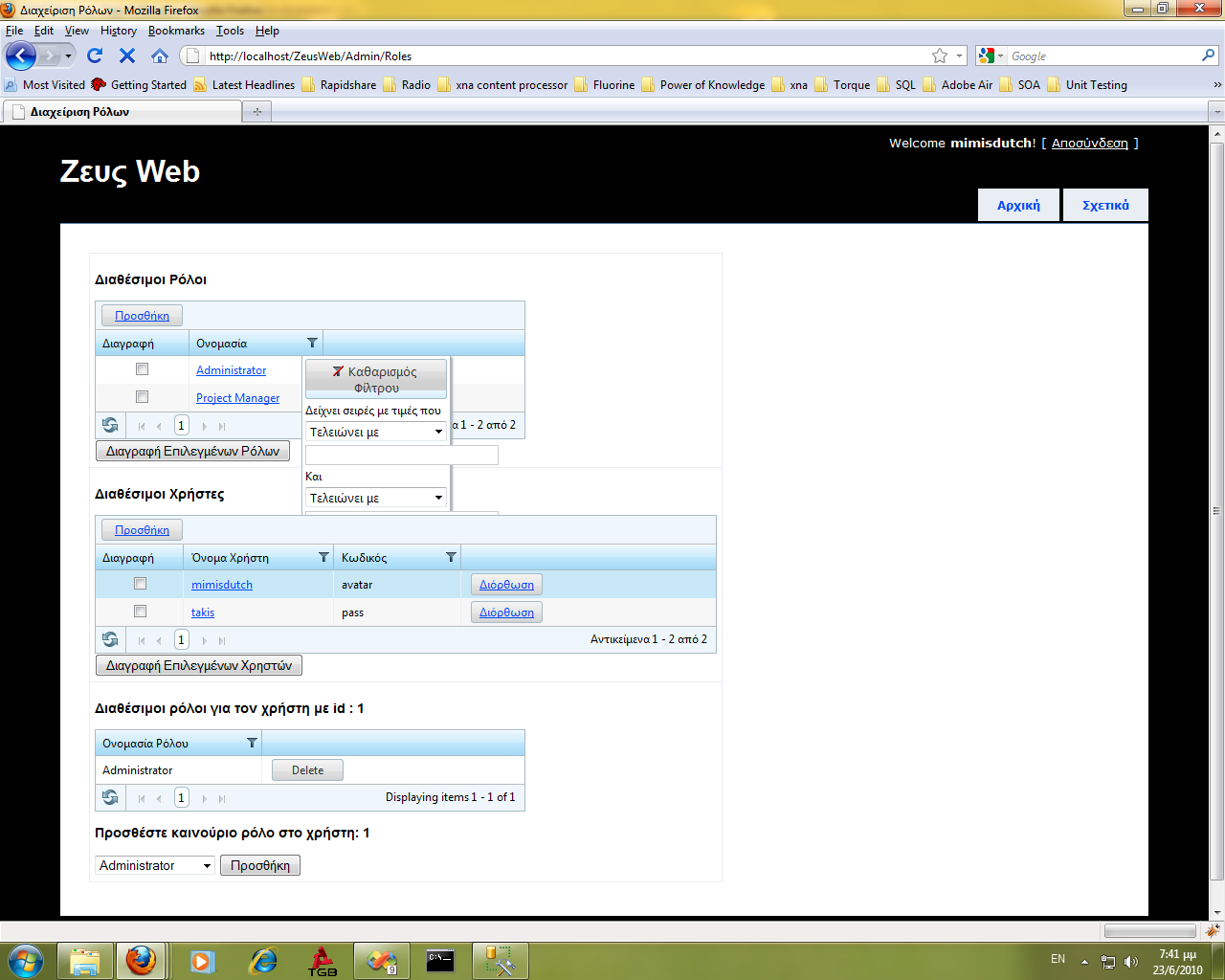Screen dimensions: 1225x980
Task: Open a new browser tab
Action: pyautogui.click(x=256, y=112)
